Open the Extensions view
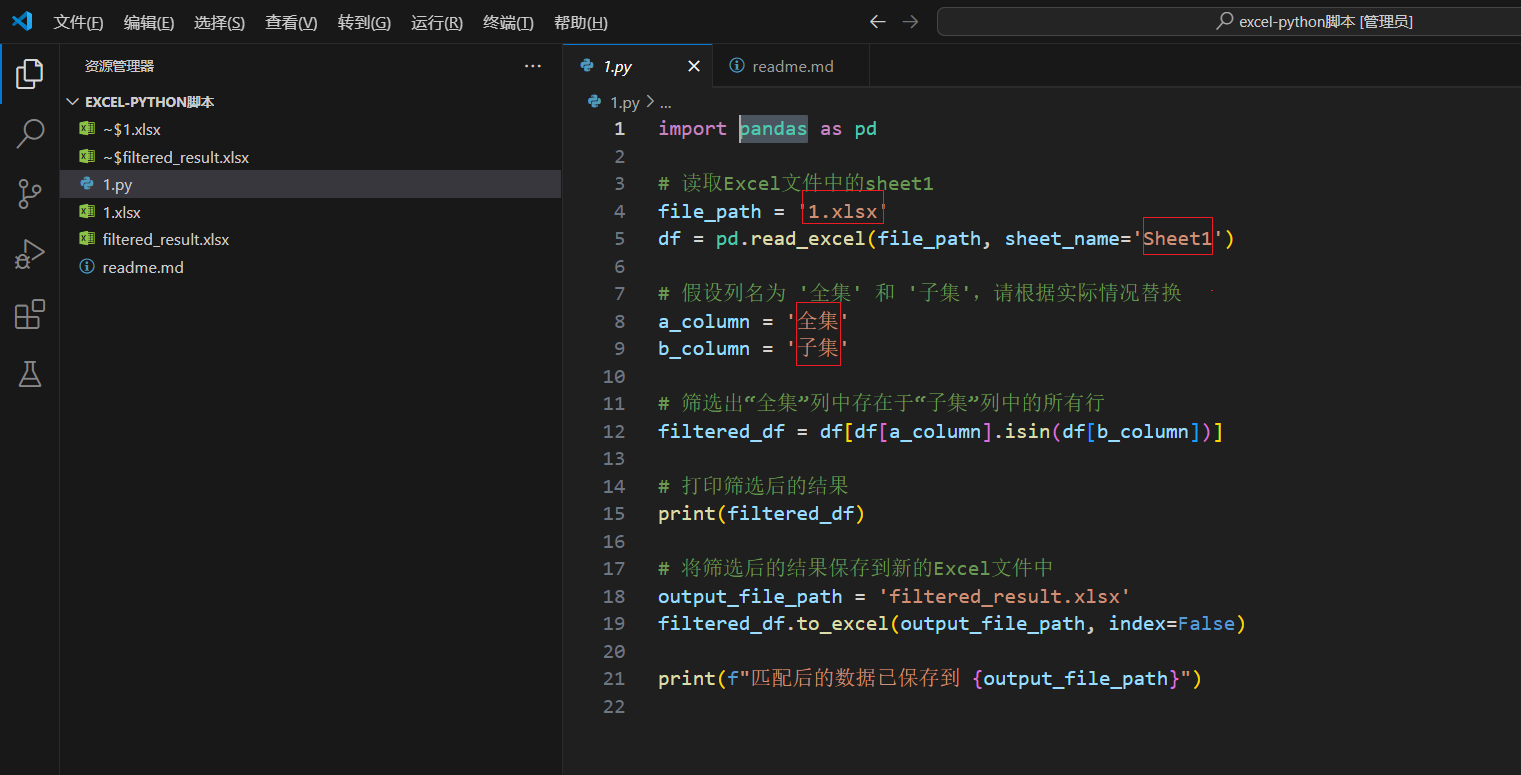The width and height of the screenshot is (1521, 775). click(x=30, y=314)
